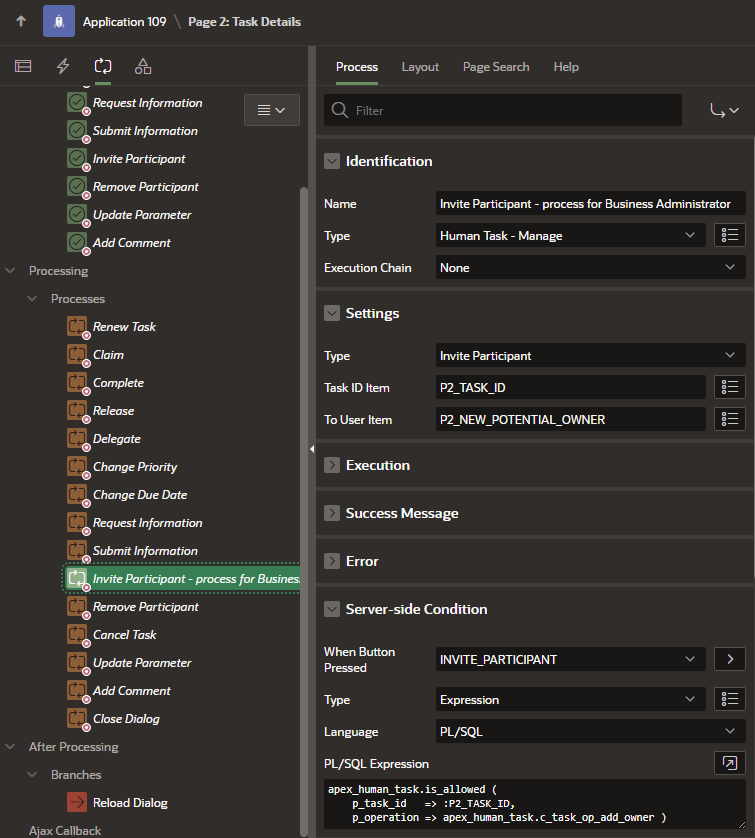Image resolution: width=755 pixels, height=838 pixels.
Task: Switch to the Page Search tab
Action: coord(496,67)
